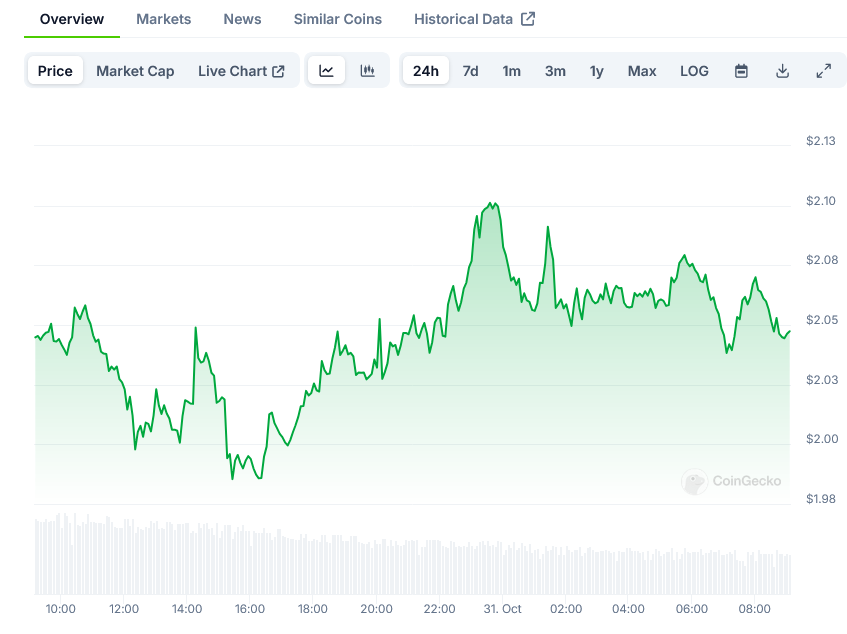The image size is (847, 634).
Task: Click the CoinGecko watermark logo
Action: pyautogui.click(x=732, y=482)
